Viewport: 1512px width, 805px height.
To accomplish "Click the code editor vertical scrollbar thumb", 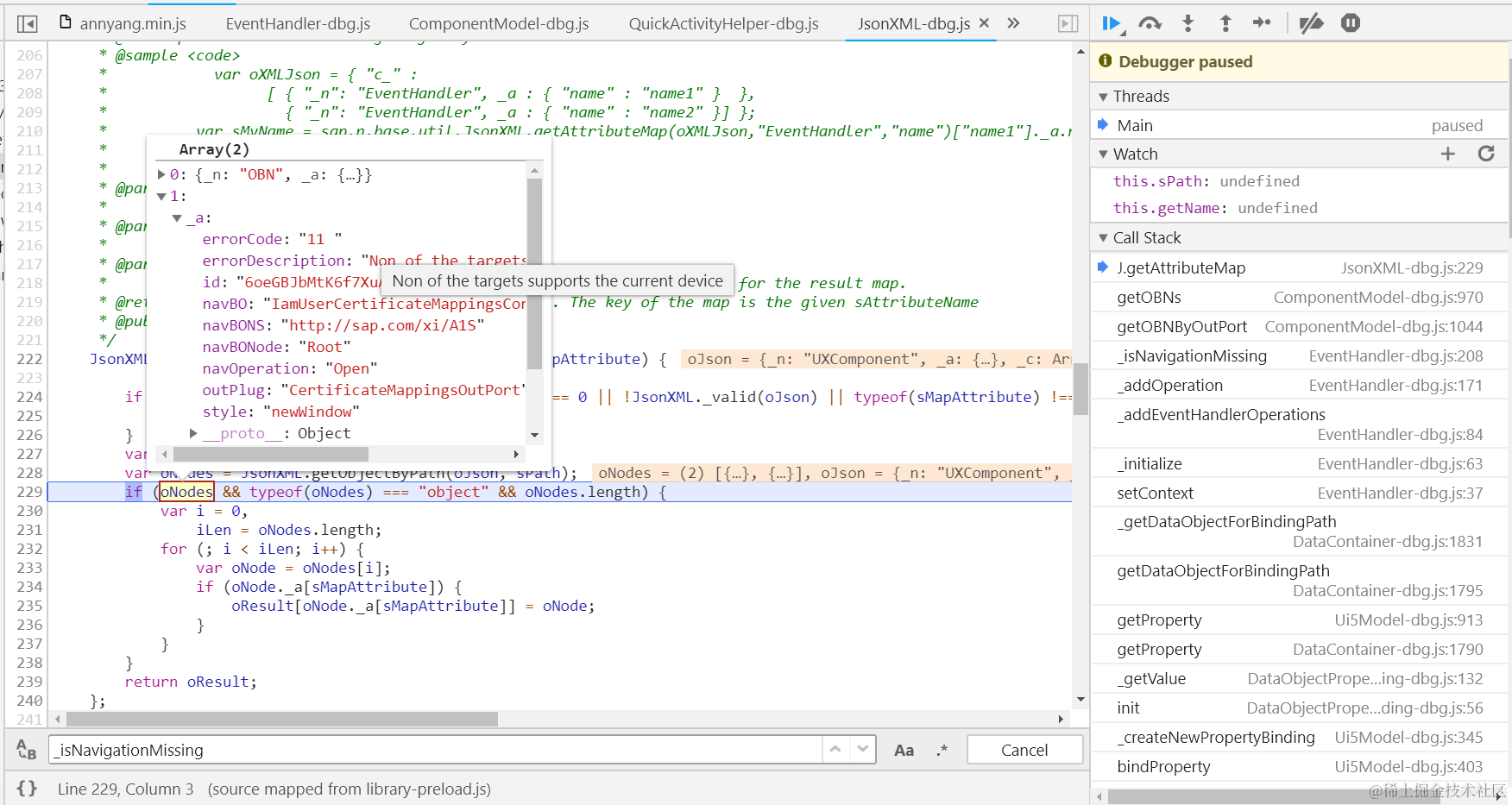I will pyautogui.click(x=1080, y=389).
